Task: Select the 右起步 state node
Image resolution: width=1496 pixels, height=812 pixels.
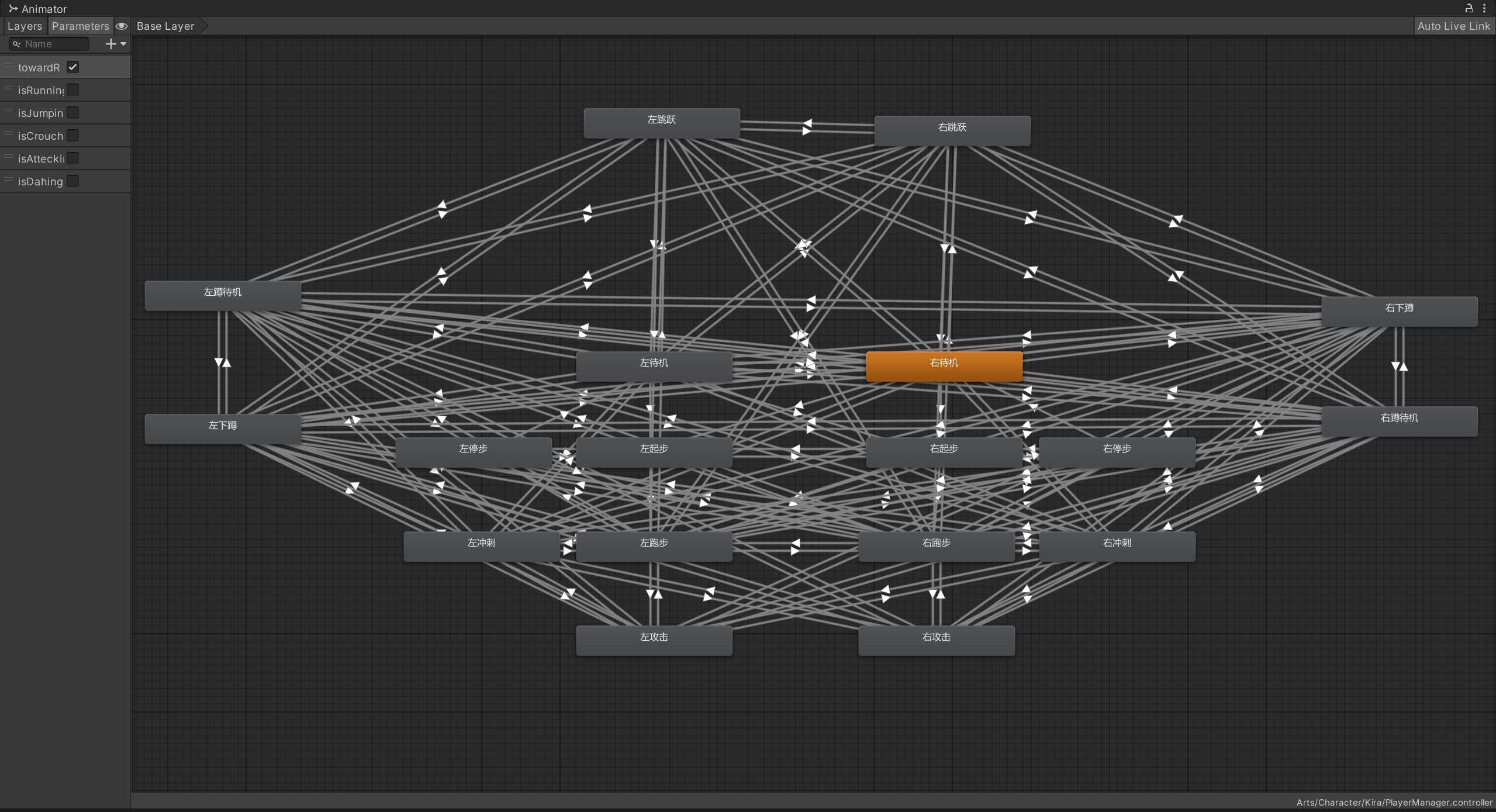Action: tap(944, 452)
